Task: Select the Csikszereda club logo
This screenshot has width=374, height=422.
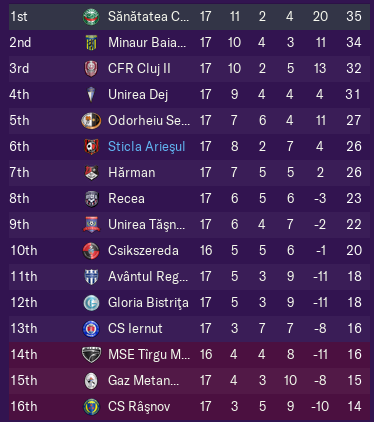Action: (91, 251)
